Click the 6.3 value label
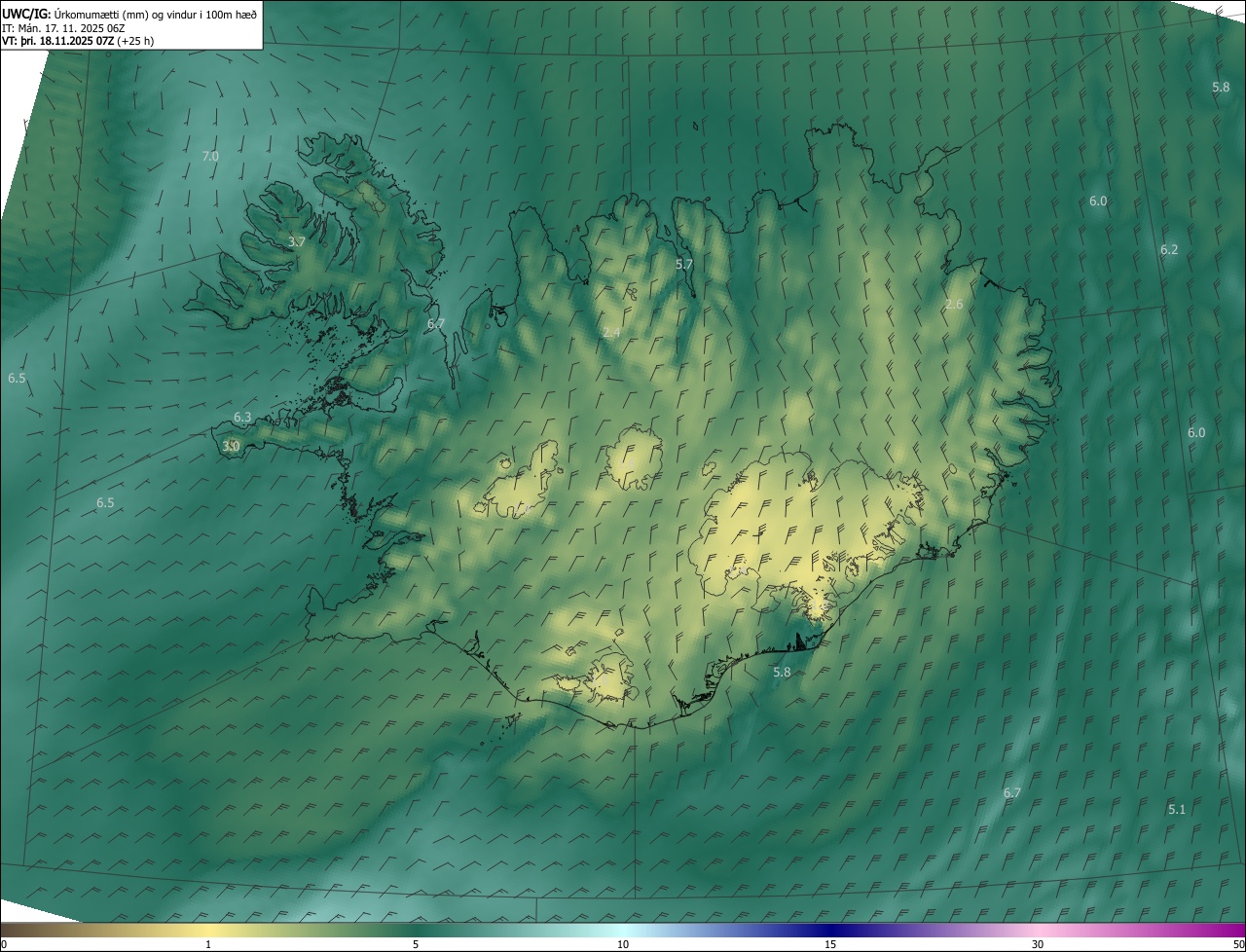 [242, 417]
